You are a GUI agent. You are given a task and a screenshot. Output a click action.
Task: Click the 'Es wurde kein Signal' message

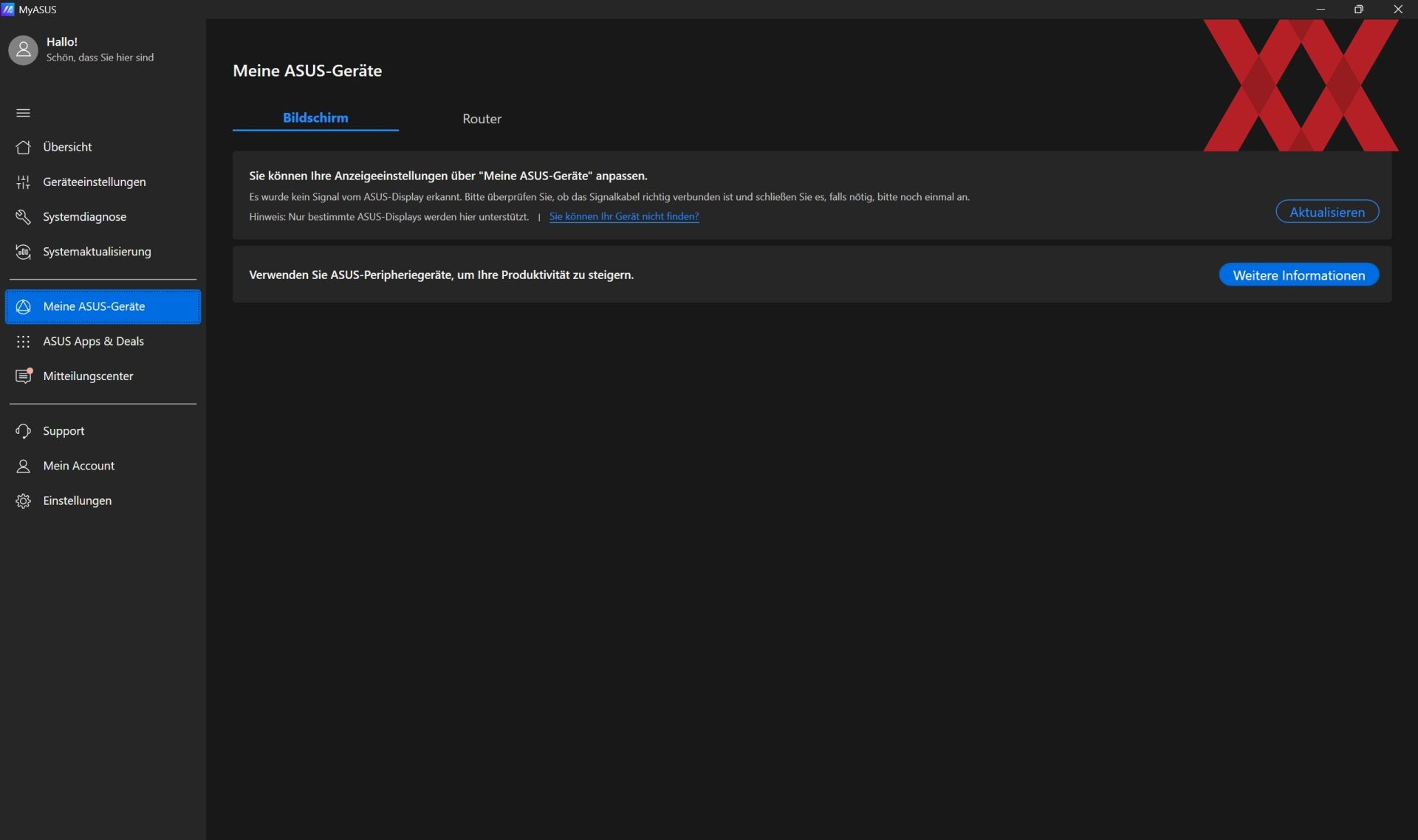[609, 197]
